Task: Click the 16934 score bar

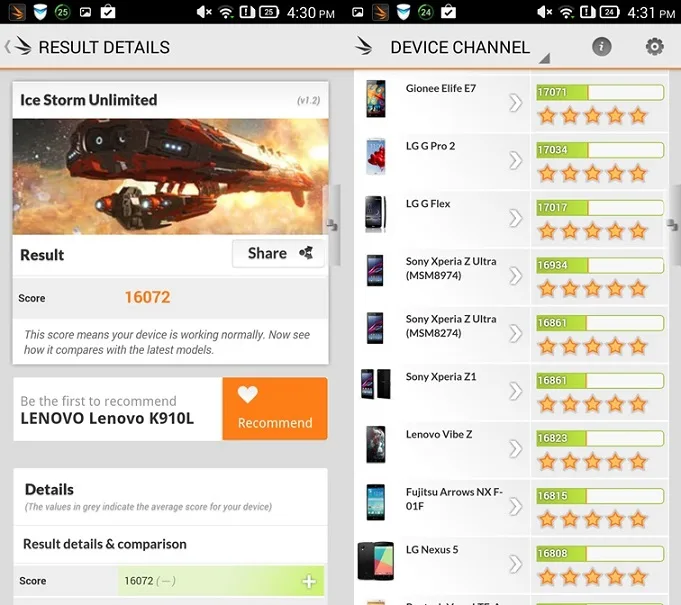Action: coord(600,265)
